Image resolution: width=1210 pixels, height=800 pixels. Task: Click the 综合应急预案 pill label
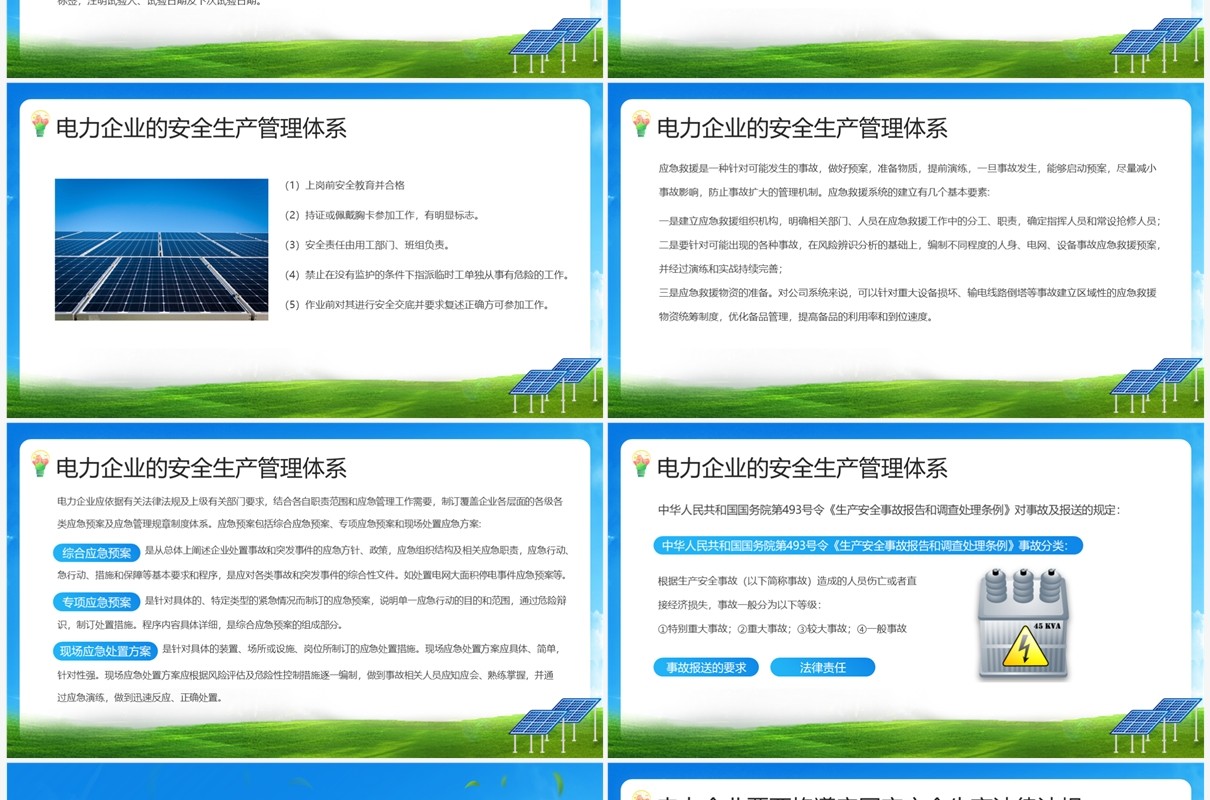[x=97, y=552]
